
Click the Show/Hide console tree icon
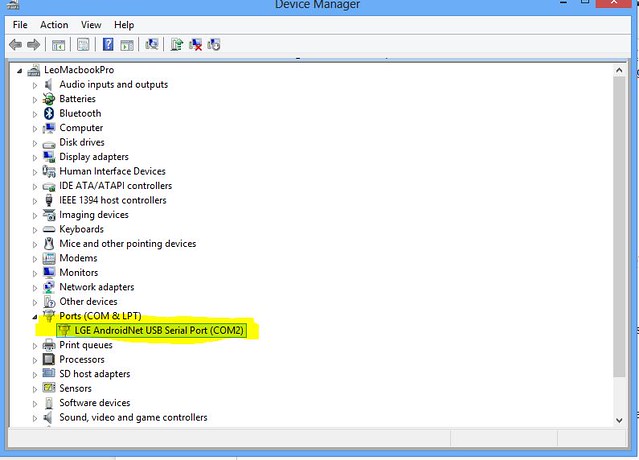click(59, 44)
